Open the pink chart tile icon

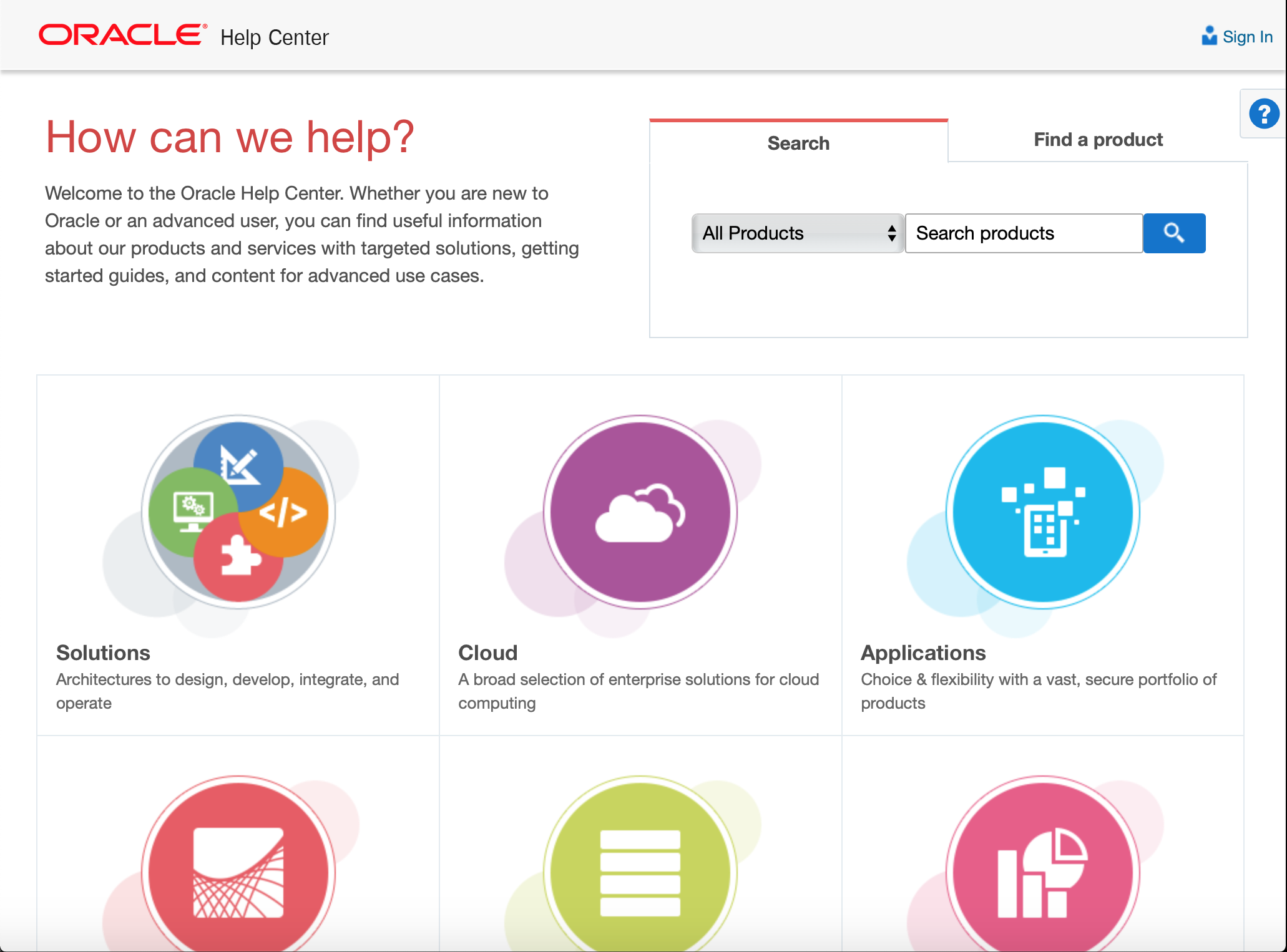pyautogui.click(x=1043, y=864)
